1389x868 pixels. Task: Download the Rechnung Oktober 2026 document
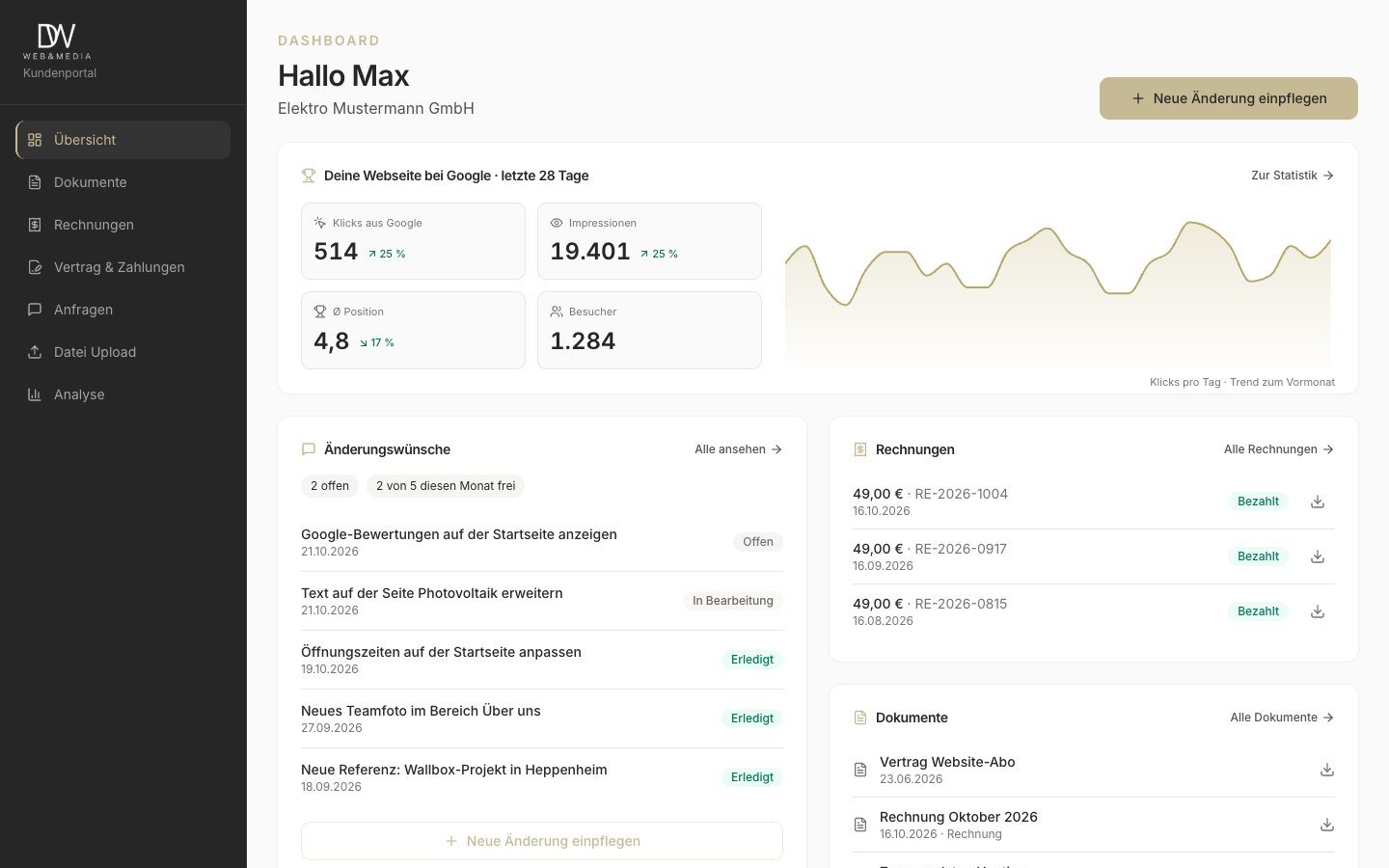(x=1327, y=825)
